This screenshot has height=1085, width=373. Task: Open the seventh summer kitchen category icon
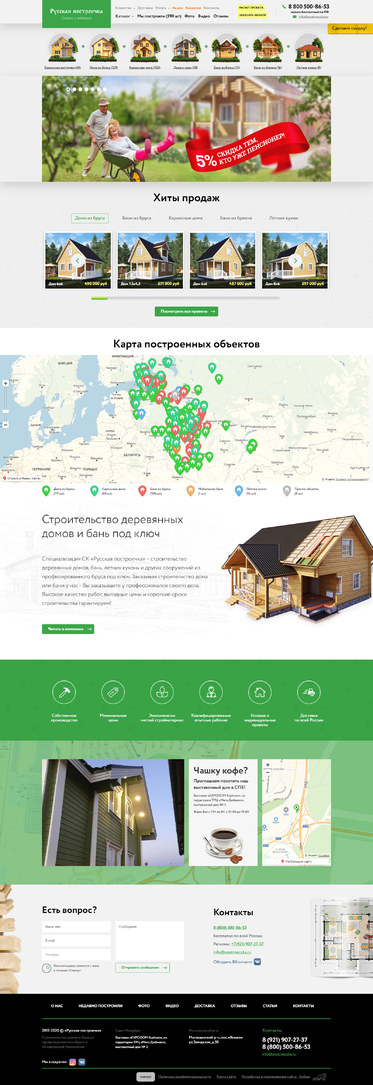click(x=308, y=48)
